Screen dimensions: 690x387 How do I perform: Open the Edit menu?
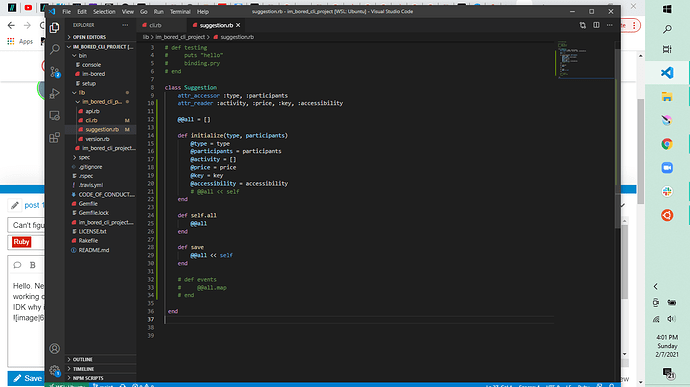click(82, 11)
